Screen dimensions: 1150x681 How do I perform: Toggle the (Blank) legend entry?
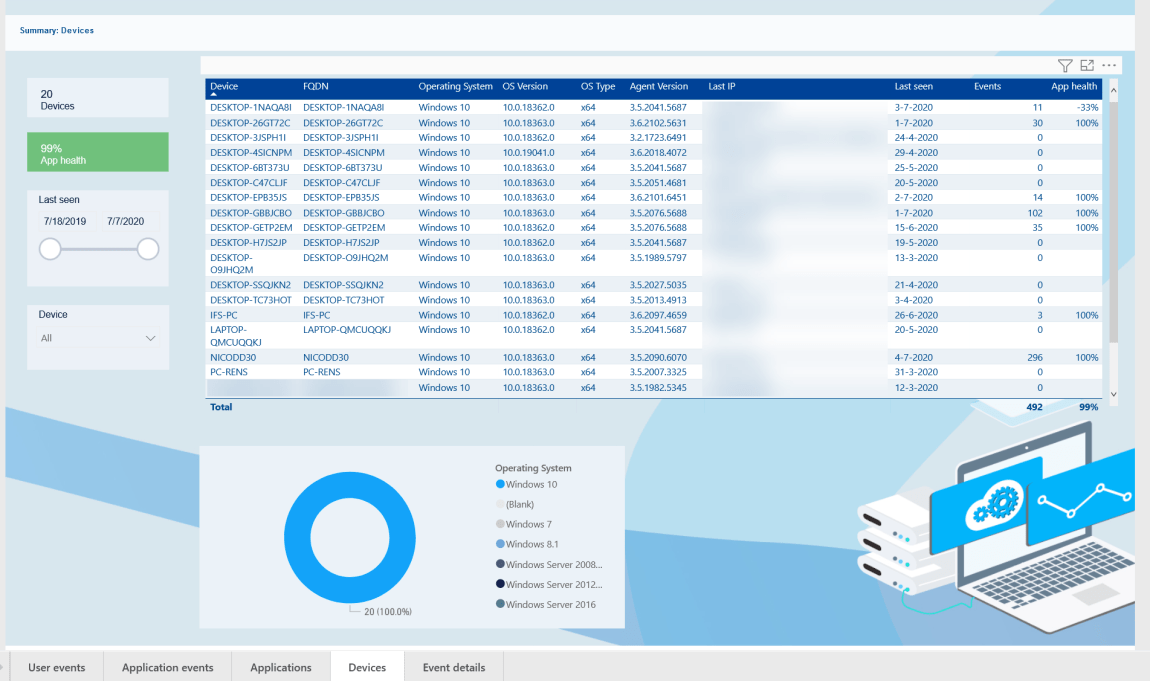[x=518, y=504]
